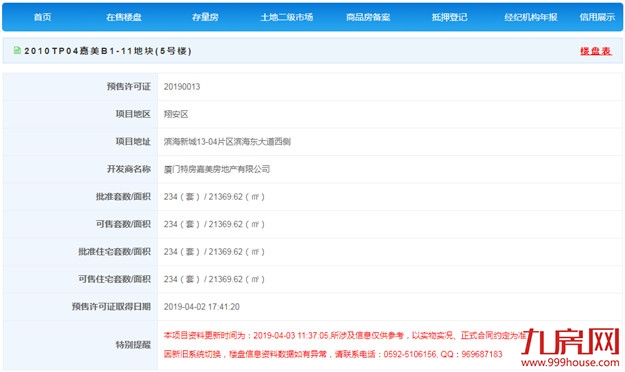Open 商品房备案 navigation item

coord(368,17)
